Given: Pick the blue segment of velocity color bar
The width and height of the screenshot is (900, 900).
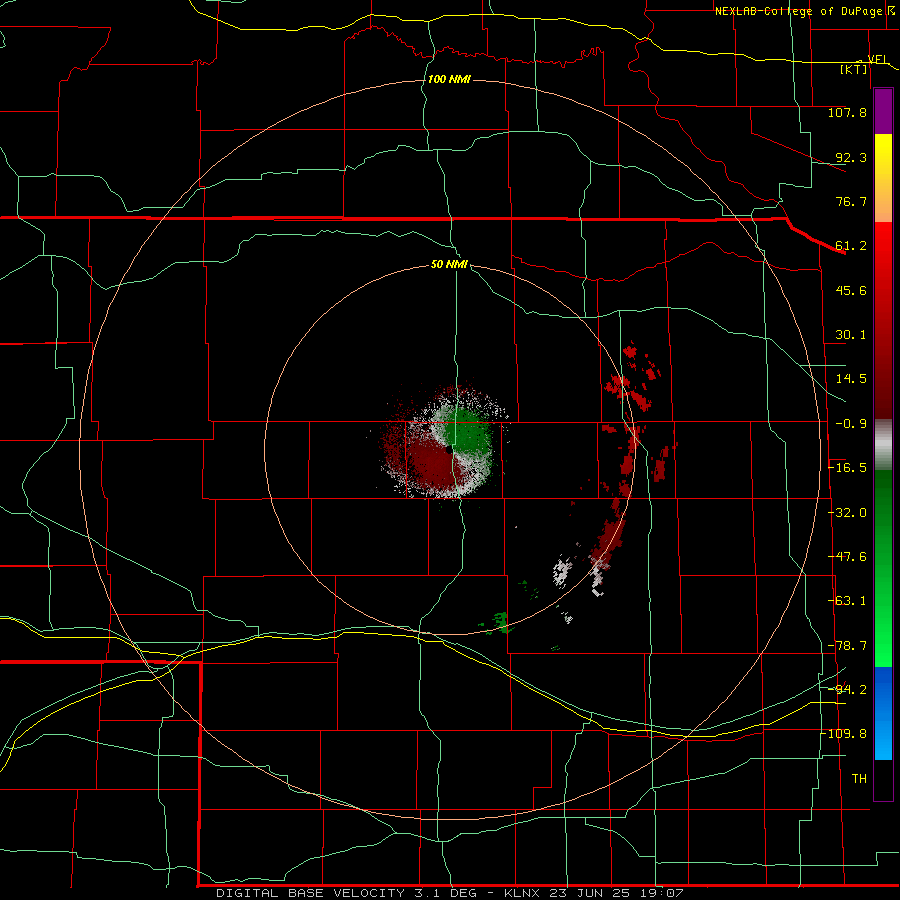Looking at the screenshot, I should coord(883,713).
